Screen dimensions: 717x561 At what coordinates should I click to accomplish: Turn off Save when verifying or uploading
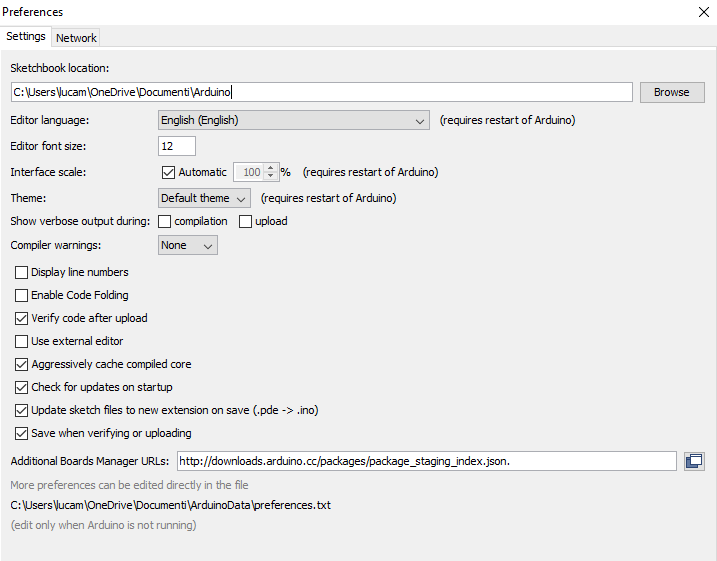(x=22, y=433)
